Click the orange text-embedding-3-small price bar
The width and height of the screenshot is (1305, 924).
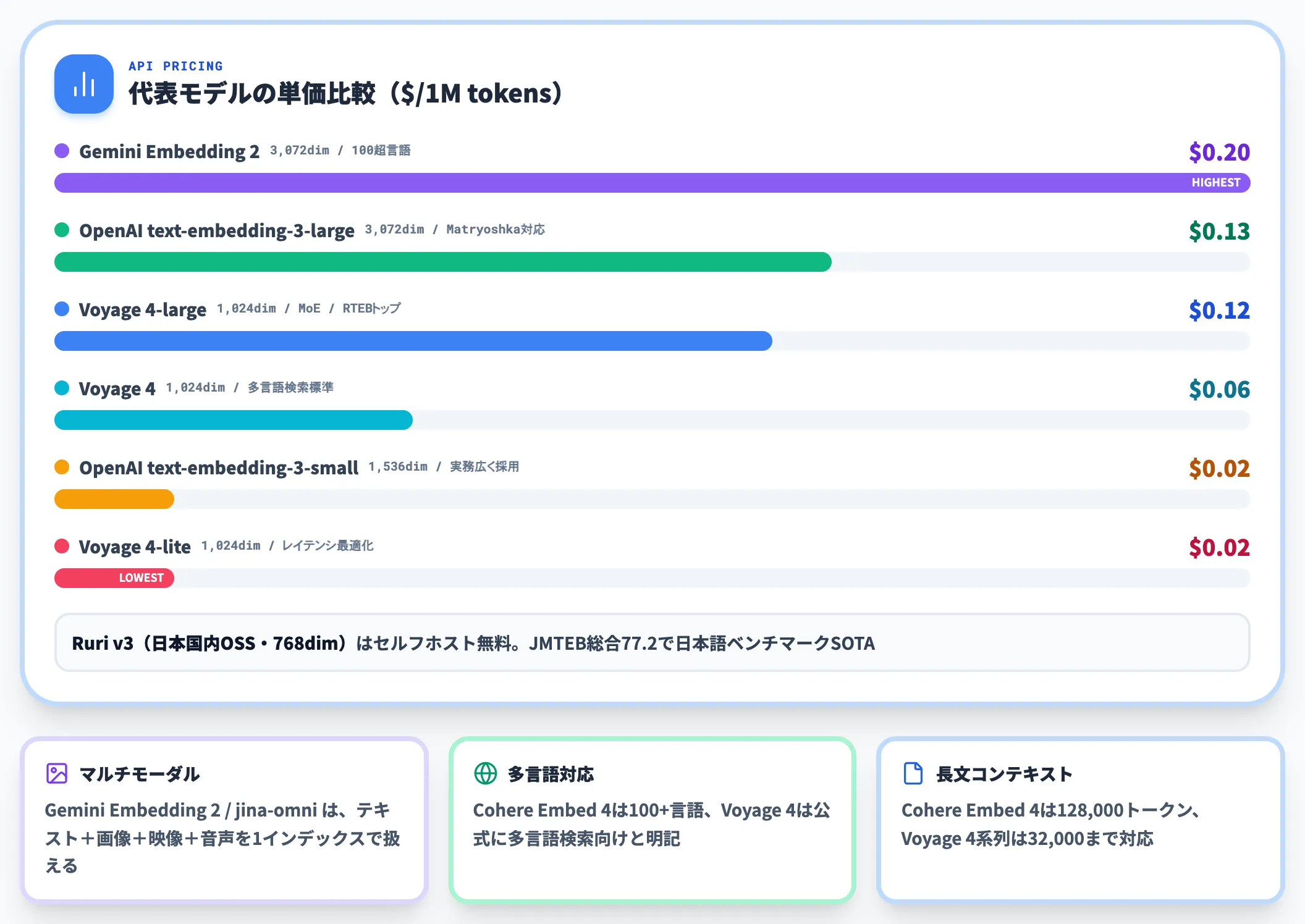(x=114, y=499)
